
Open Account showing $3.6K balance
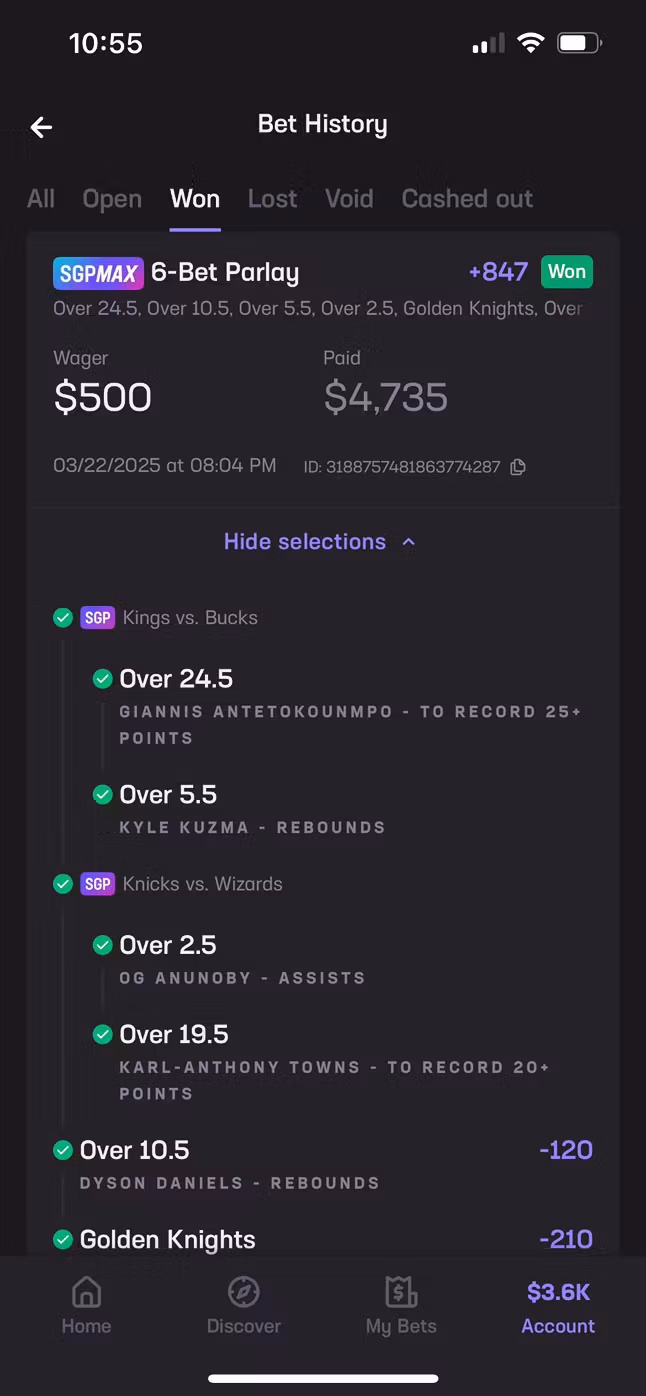[x=558, y=1306]
